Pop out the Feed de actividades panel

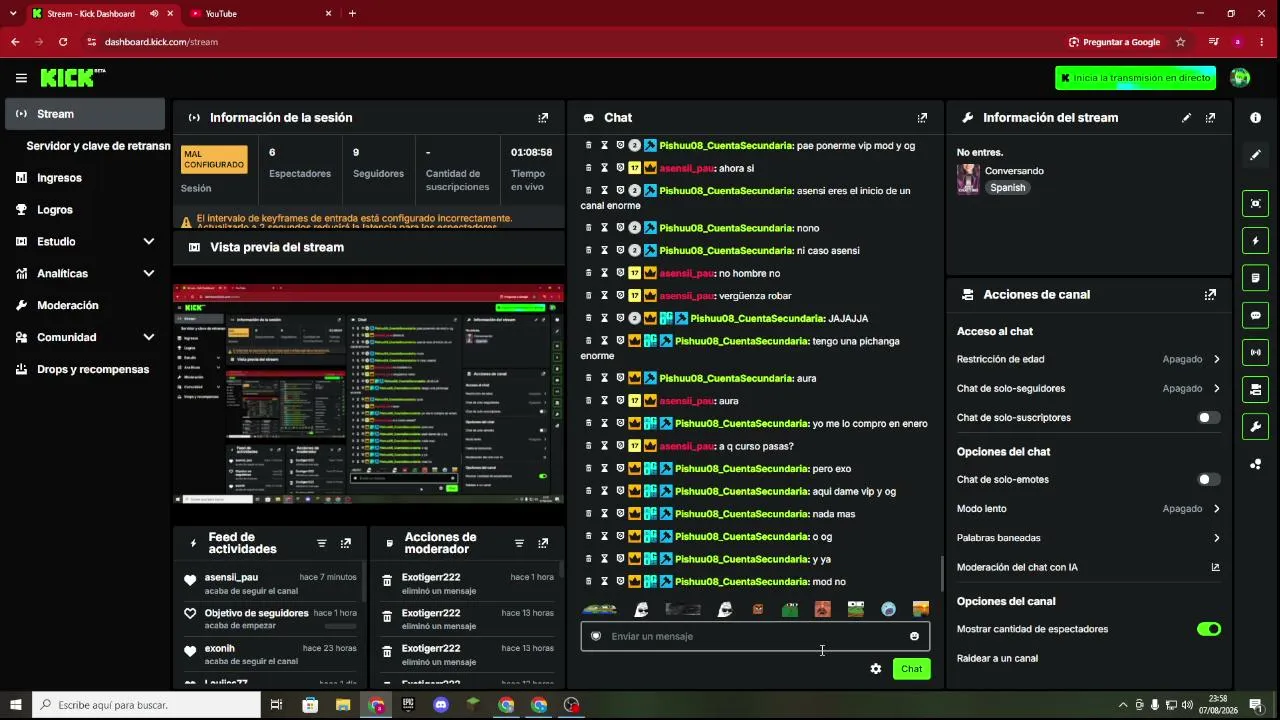(346, 544)
